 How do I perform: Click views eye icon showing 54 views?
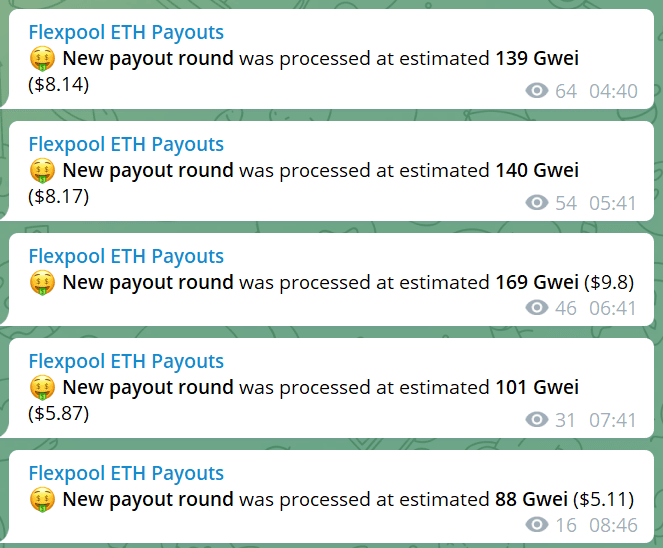pyautogui.click(x=537, y=203)
